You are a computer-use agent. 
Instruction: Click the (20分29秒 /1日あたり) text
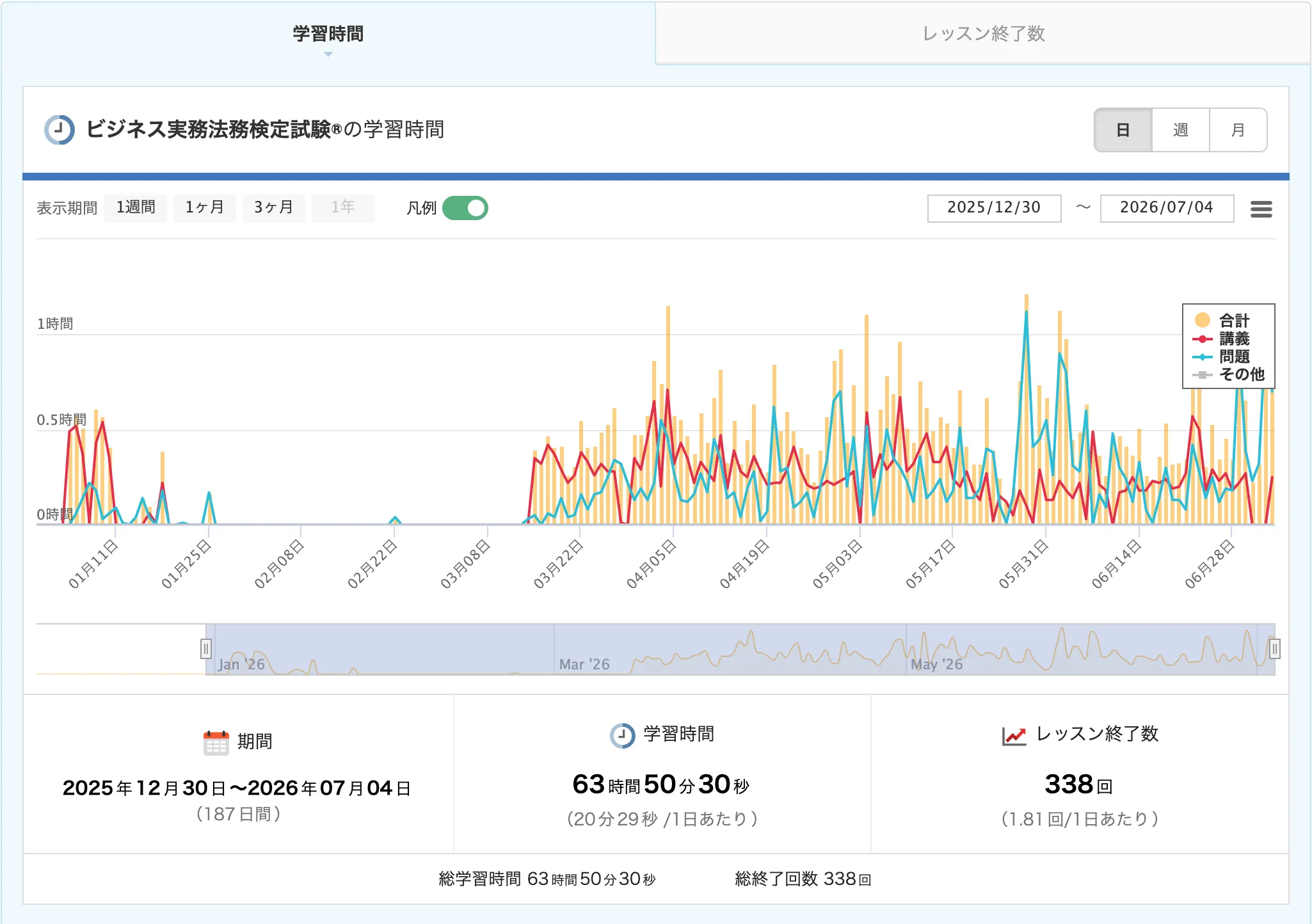[x=662, y=819]
